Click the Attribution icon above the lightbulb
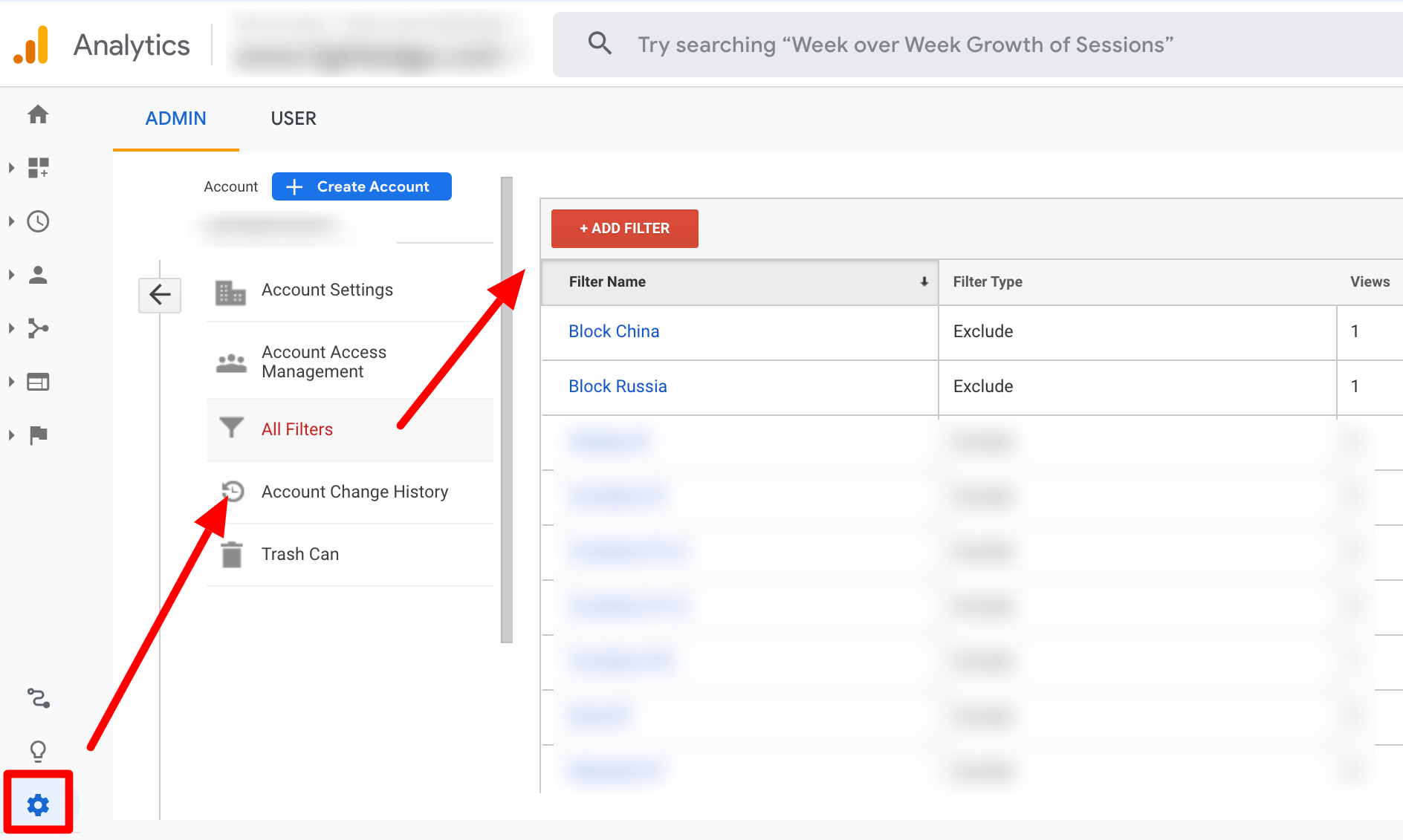Screen dimensions: 1403x840 click(x=39, y=699)
